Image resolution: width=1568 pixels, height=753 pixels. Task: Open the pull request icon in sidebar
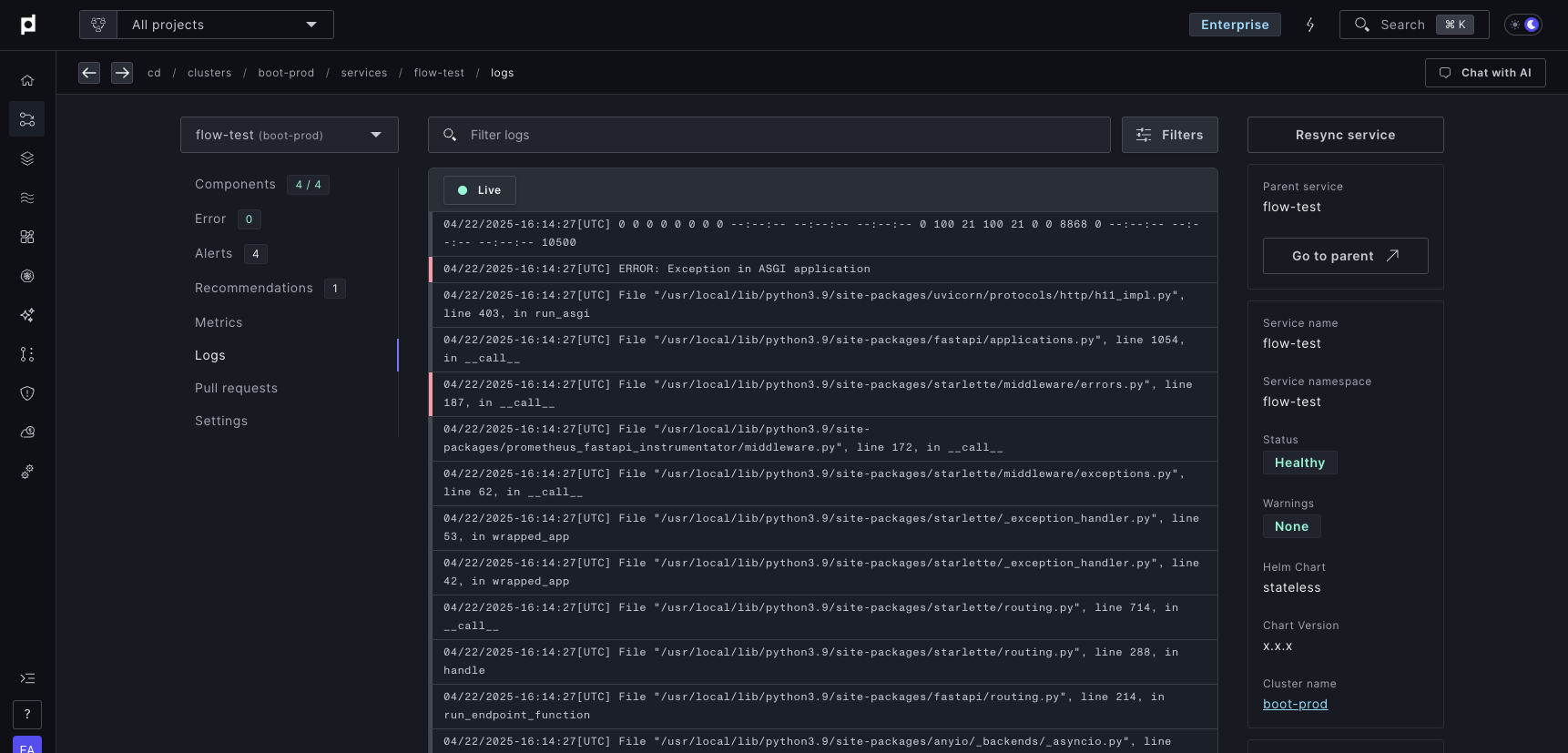(27, 354)
